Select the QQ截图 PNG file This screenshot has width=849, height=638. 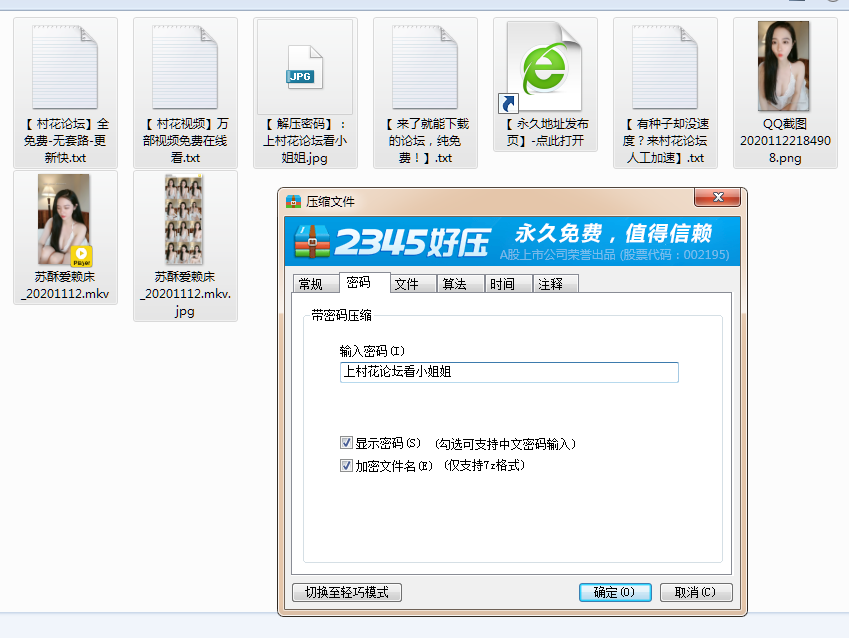click(785, 66)
